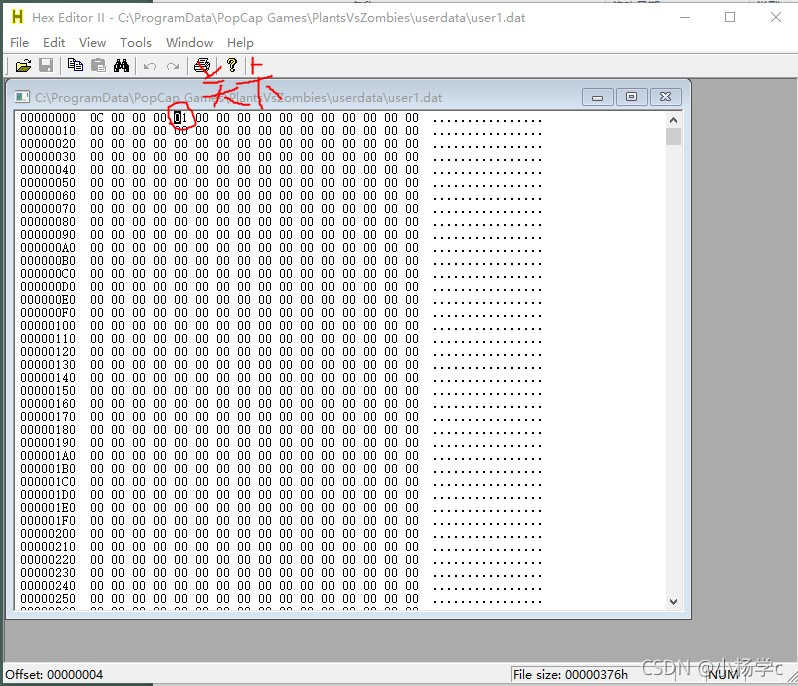Minimize the user1.dat child window
The image size is (798, 686).
pyautogui.click(x=597, y=97)
